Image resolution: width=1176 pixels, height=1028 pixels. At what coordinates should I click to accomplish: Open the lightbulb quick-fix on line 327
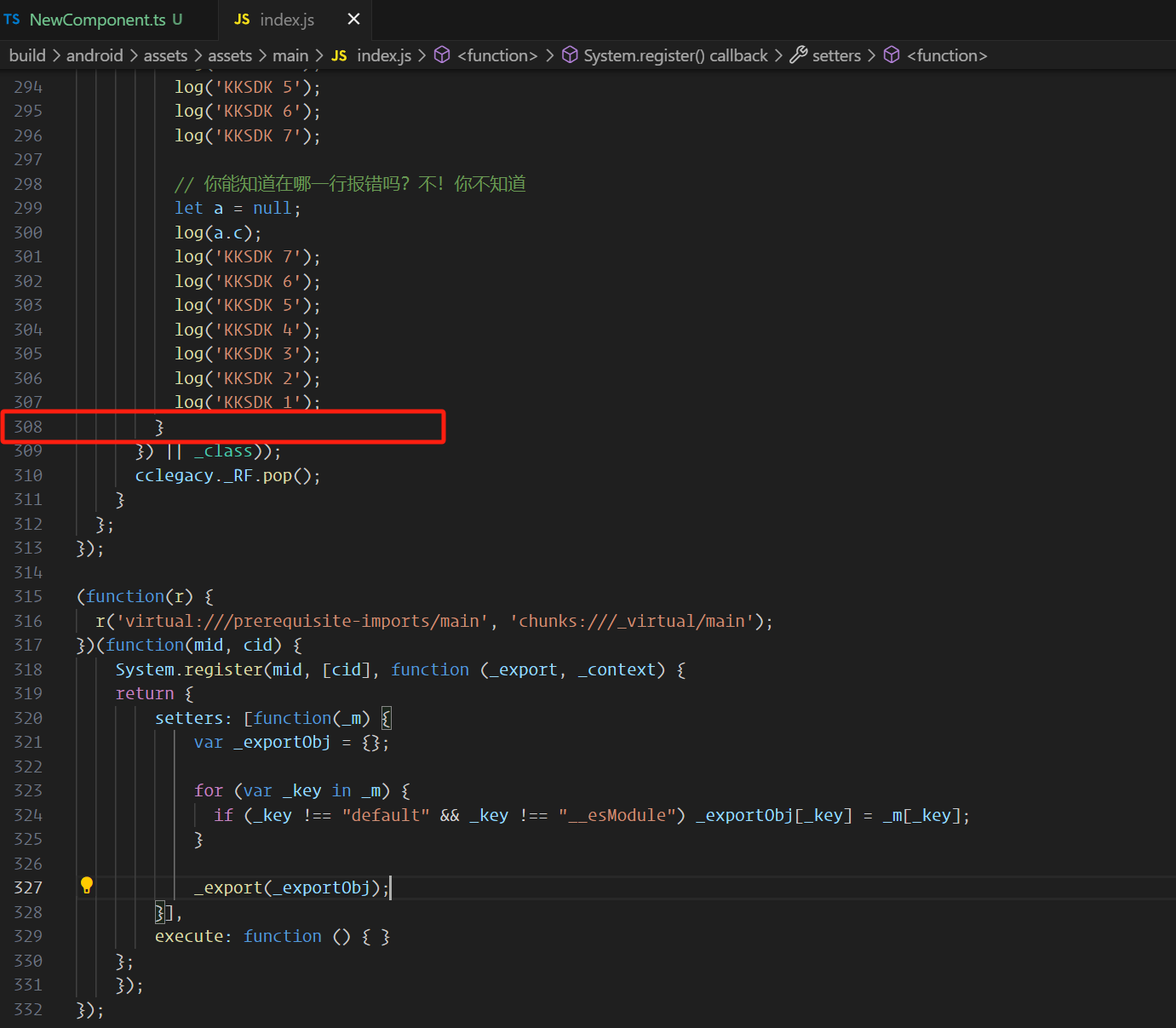86,886
